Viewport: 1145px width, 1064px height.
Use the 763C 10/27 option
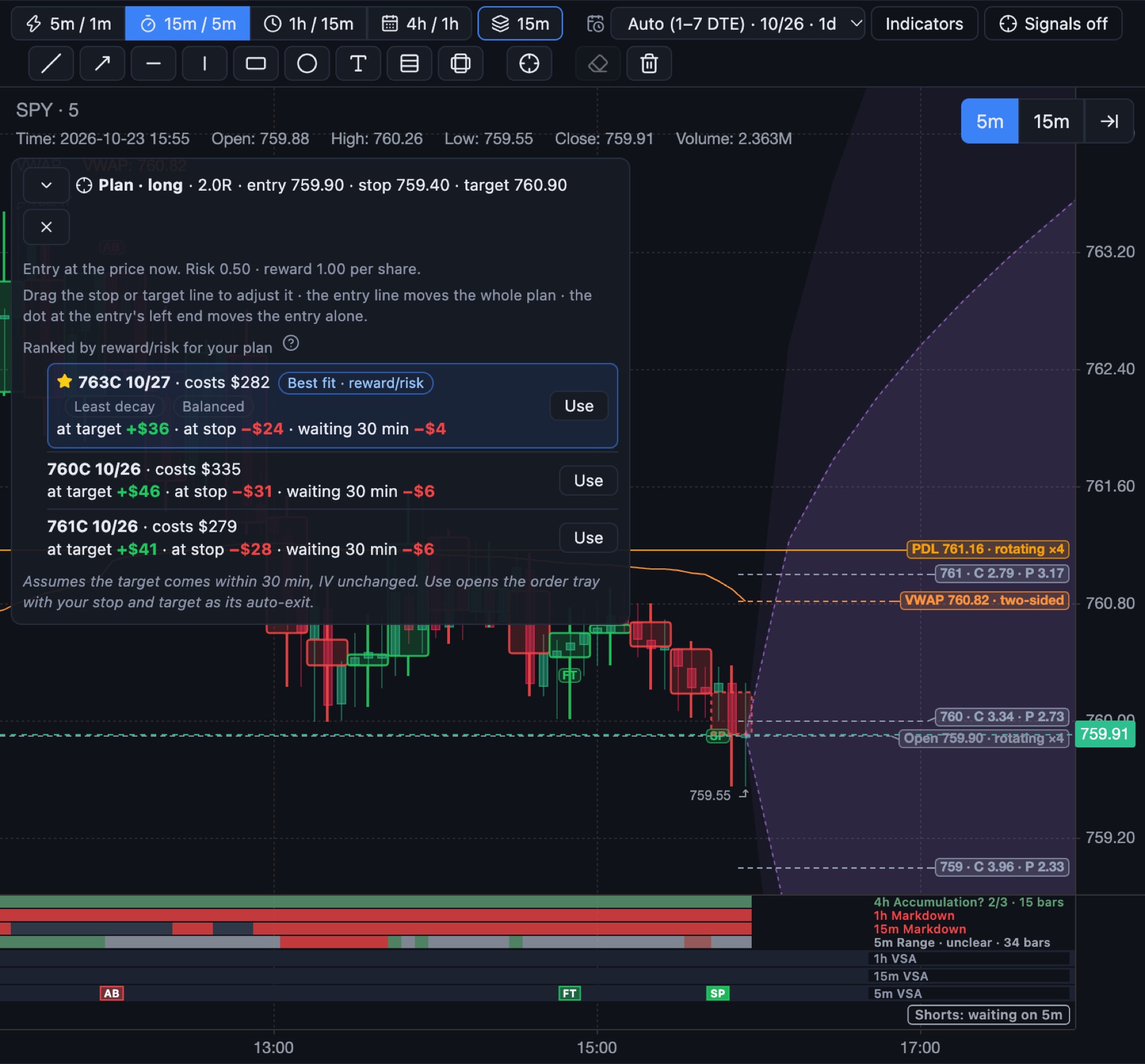(x=579, y=406)
